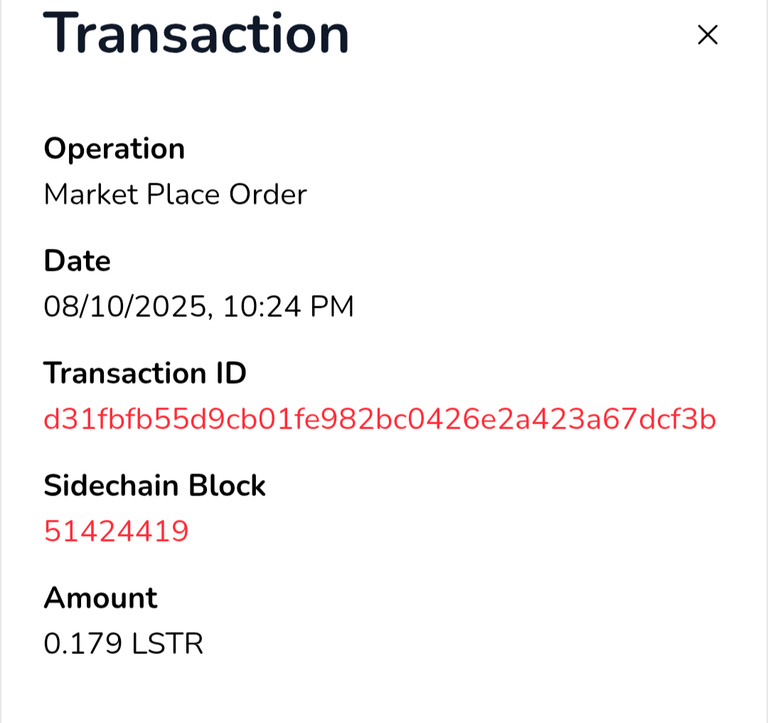Click the ID text in Transaction ID label
The height and width of the screenshot is (723, 768).
click(230, 373)
